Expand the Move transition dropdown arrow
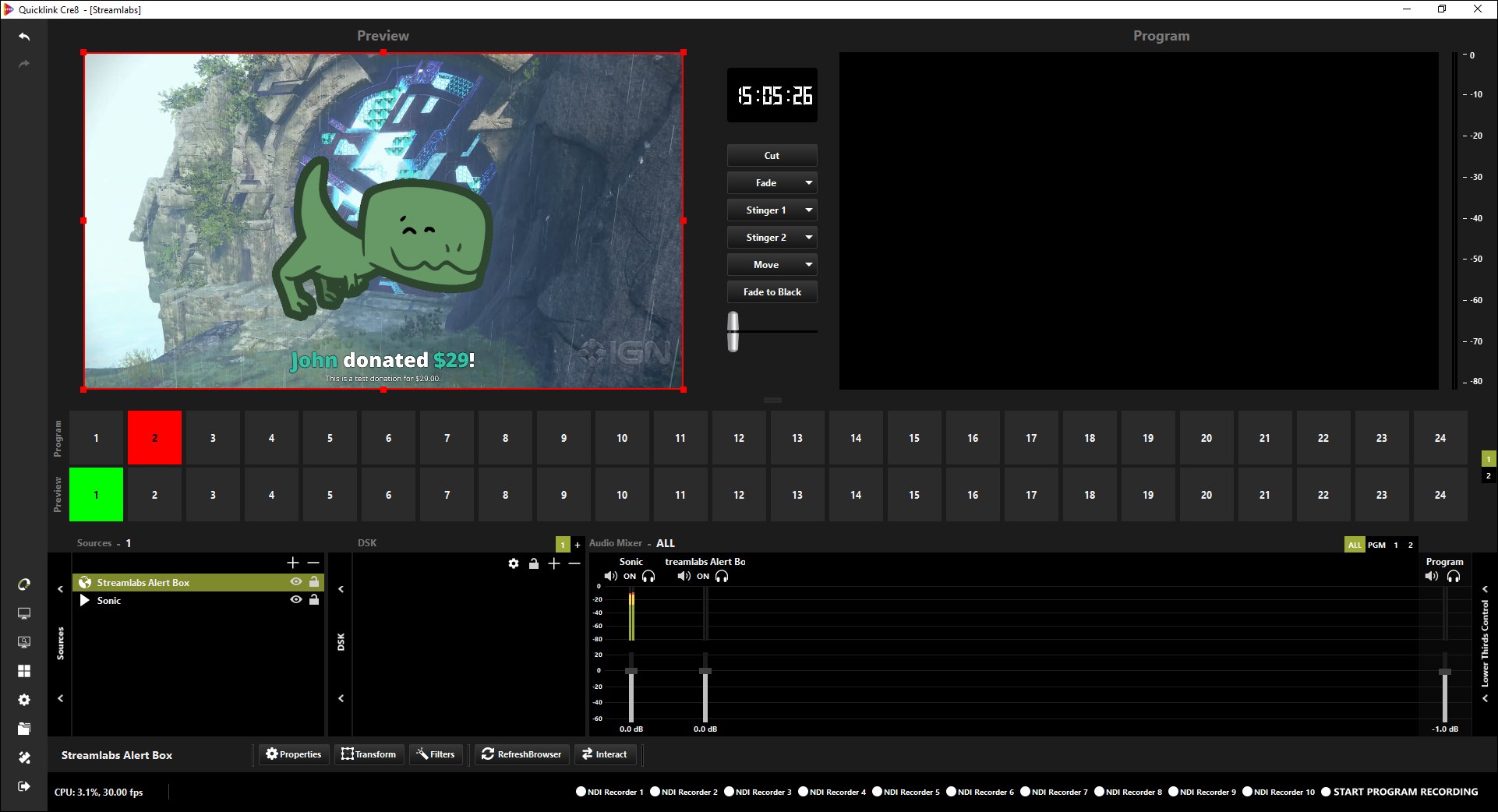This screenshot has height=812, width=1498. pos(809,265)
